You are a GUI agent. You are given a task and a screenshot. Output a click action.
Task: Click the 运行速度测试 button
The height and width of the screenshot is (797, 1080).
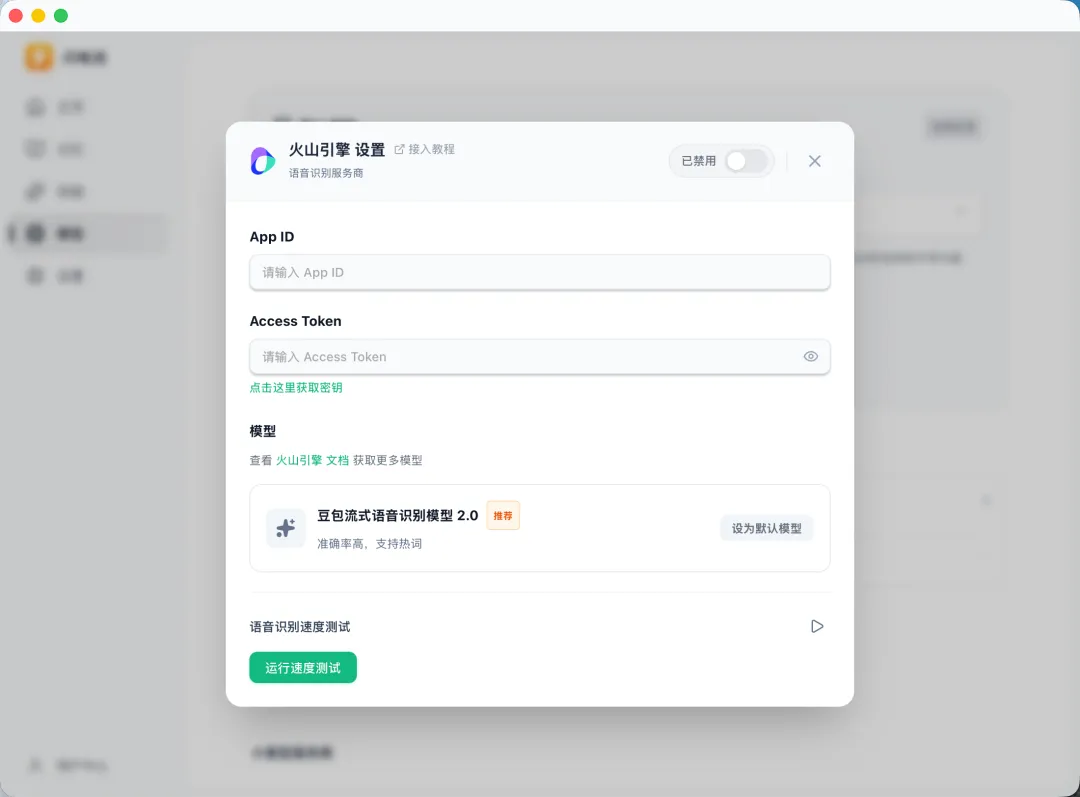(303, 667)
